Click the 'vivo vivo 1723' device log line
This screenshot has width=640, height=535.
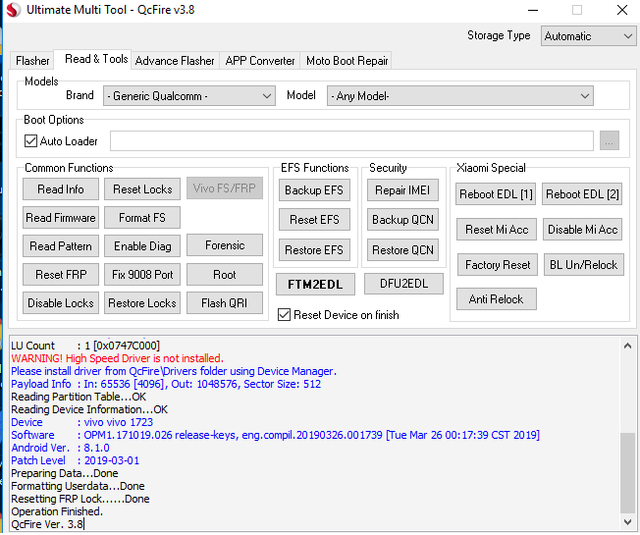pyautogui.click(x=82, y=422)
